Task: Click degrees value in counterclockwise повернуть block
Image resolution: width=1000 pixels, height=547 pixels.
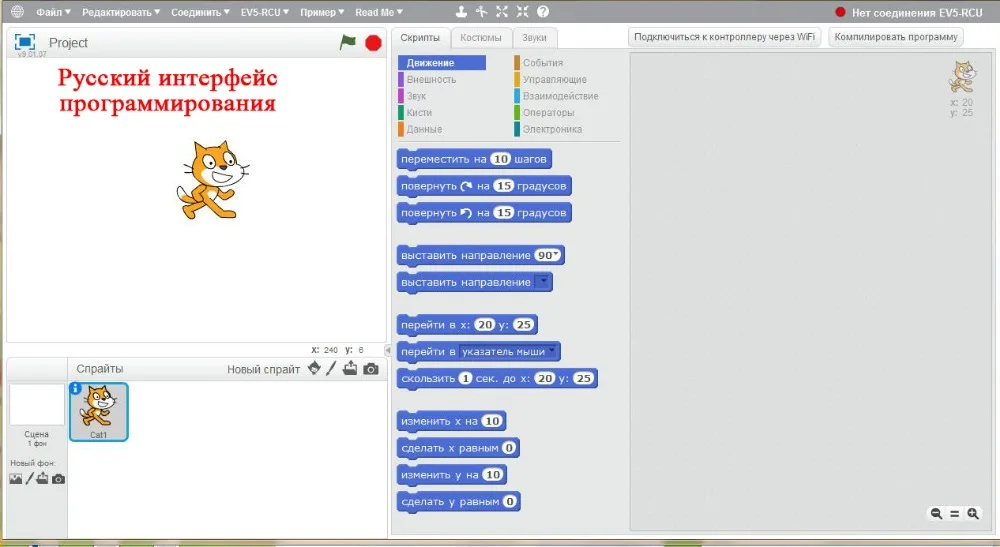Action: click(504, 212)
